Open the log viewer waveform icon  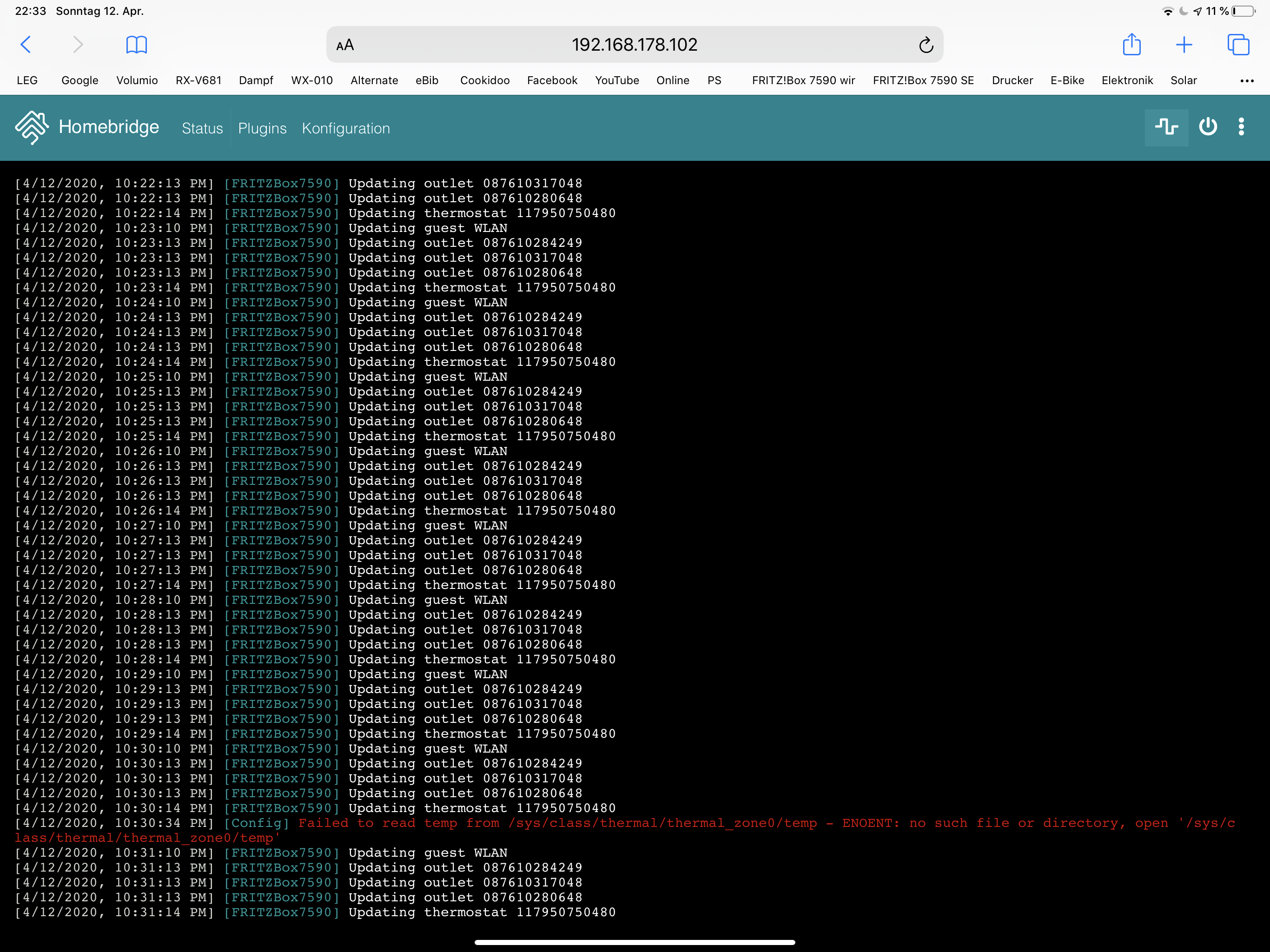(x=1166, y=127)
